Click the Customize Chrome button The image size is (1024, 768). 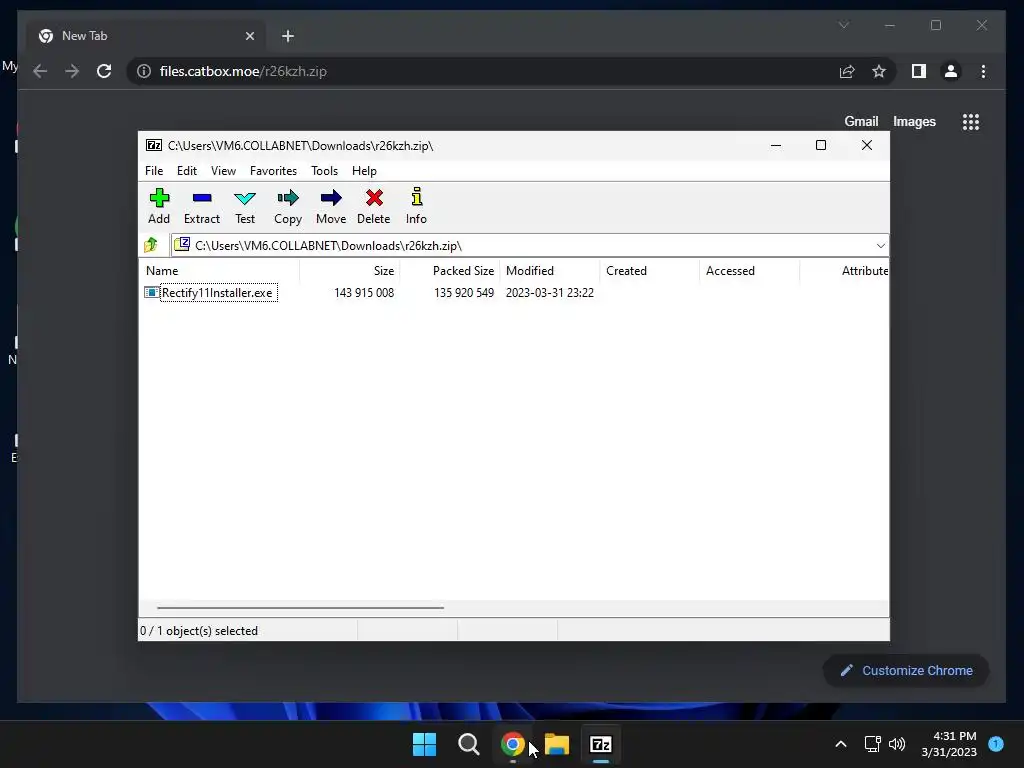tap(906, 671)
